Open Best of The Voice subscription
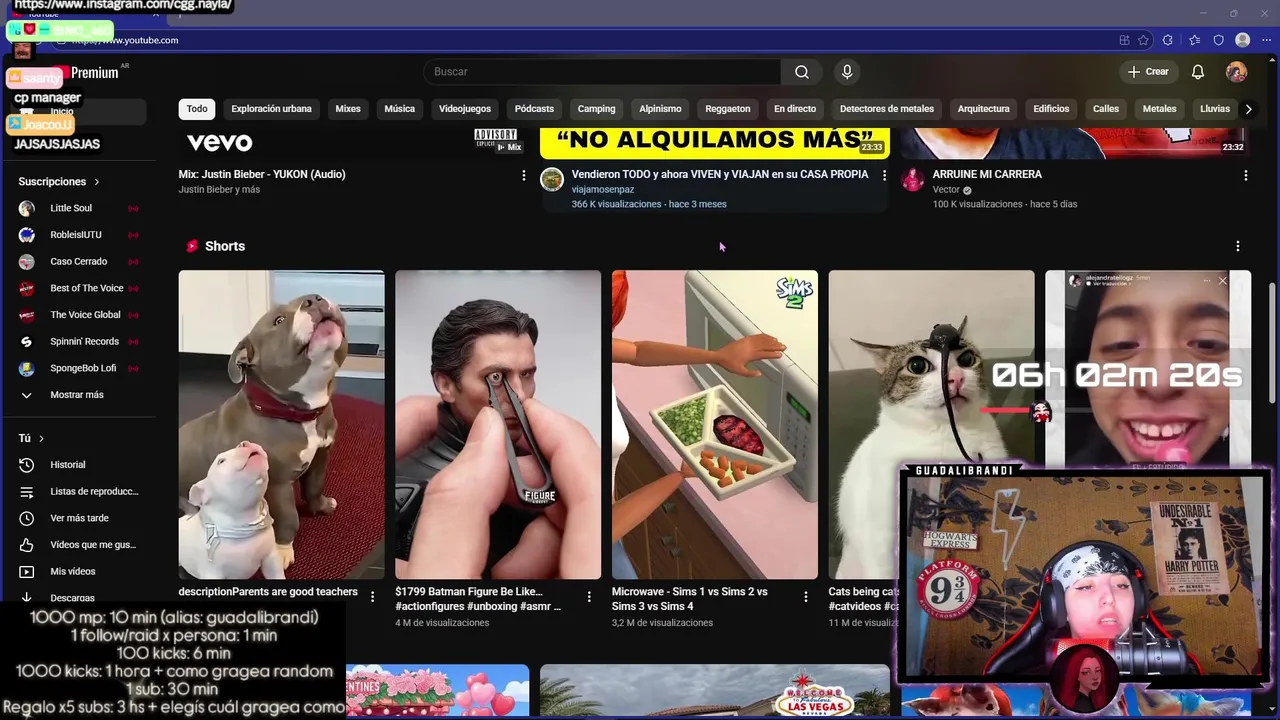This screenshot has width=1280, height=720. coord(80,288)
